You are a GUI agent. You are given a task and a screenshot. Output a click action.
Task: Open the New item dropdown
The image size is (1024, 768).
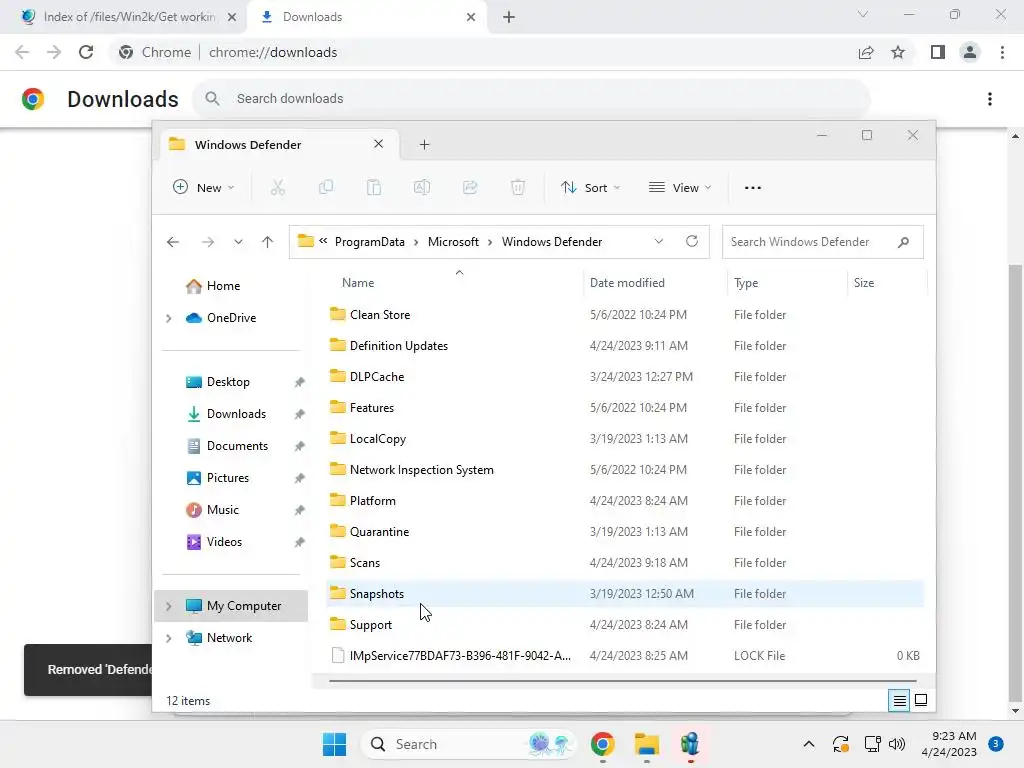tap(203, 187)
